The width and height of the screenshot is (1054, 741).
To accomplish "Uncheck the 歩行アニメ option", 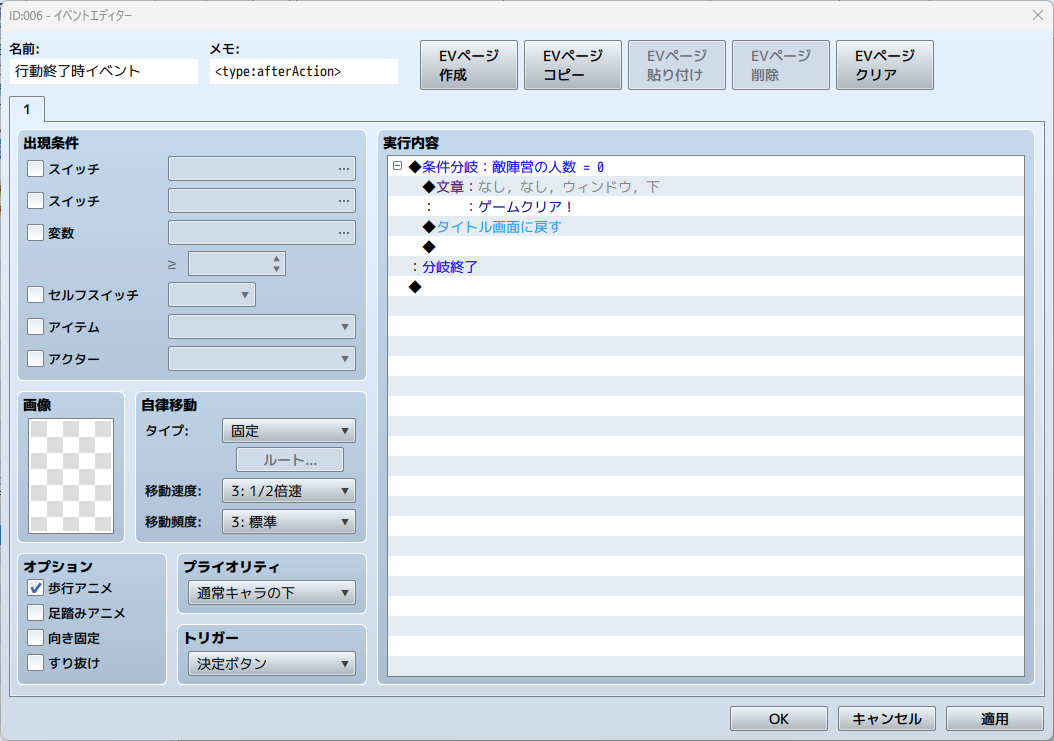I will 36,588.
